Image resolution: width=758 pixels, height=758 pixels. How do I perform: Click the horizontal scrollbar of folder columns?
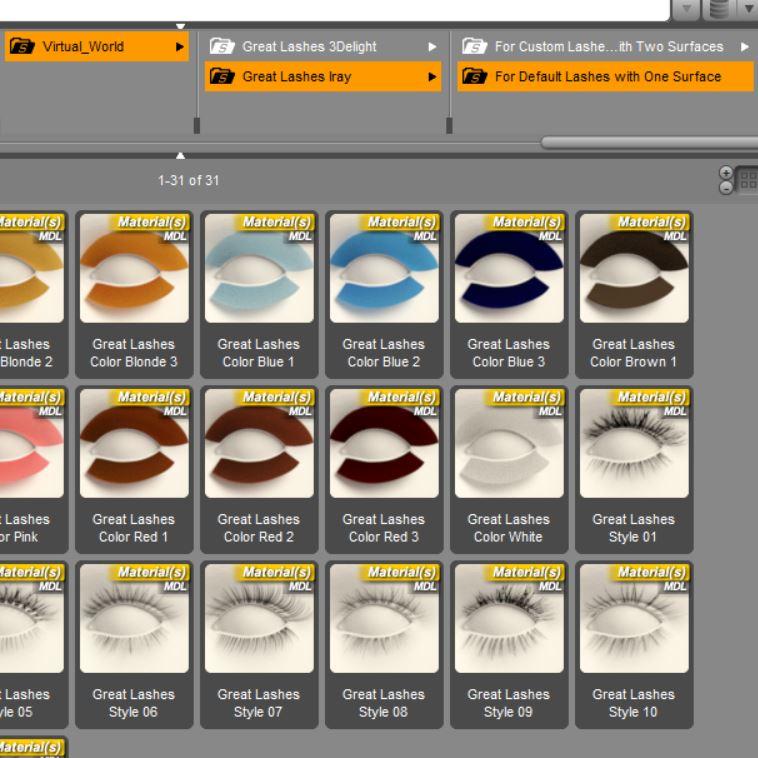click(x=649, y=143)
